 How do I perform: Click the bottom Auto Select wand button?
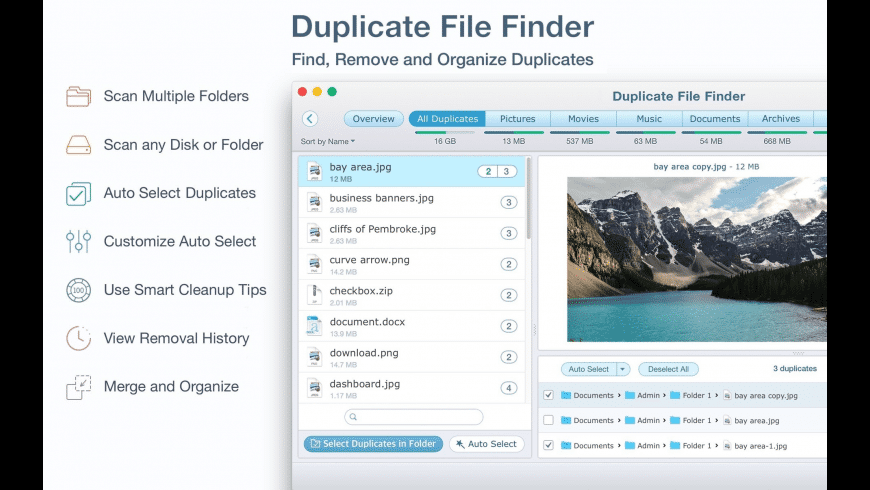point(487,444)
